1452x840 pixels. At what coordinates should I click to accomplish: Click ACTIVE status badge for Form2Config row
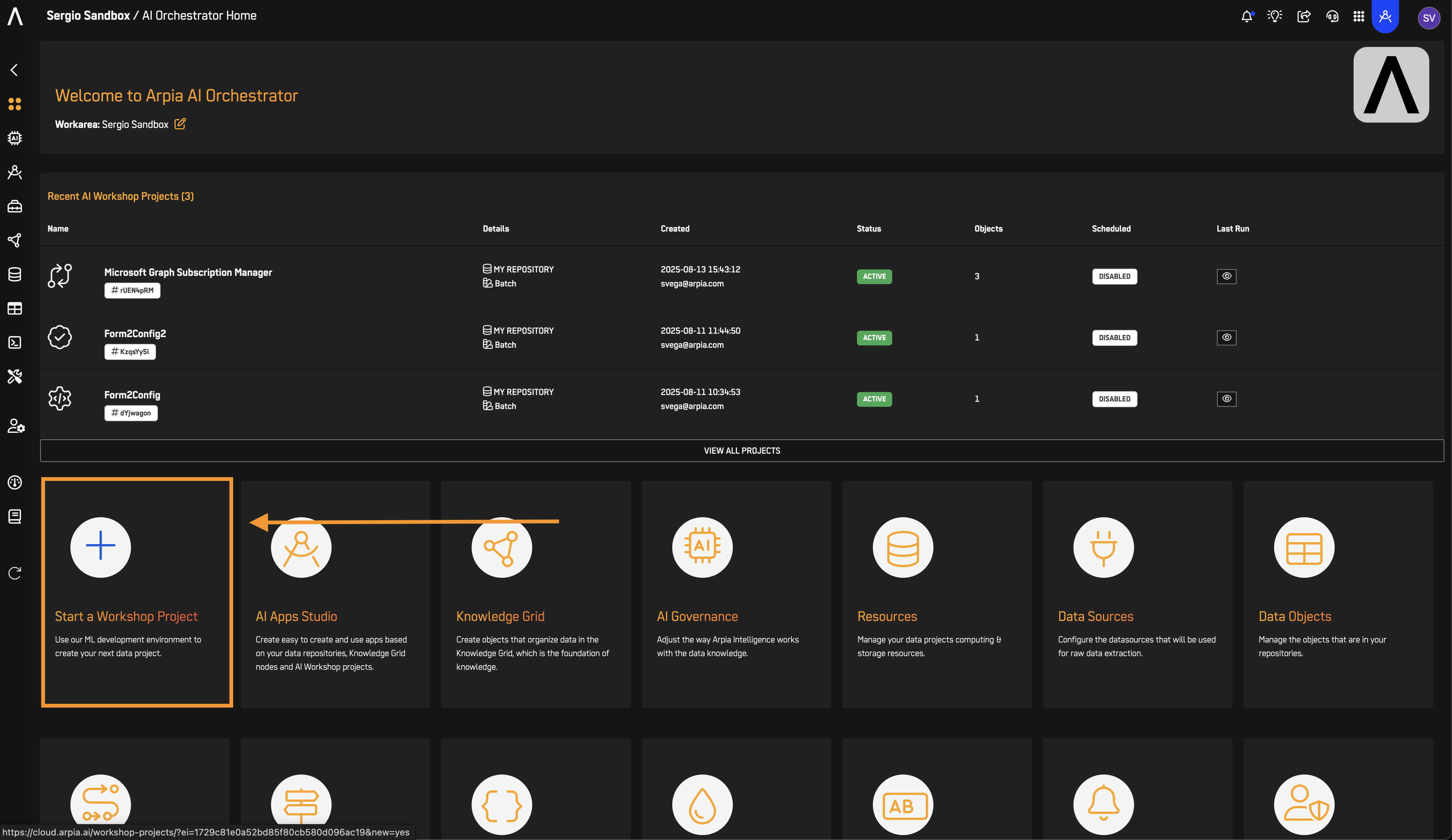(874, 399)
